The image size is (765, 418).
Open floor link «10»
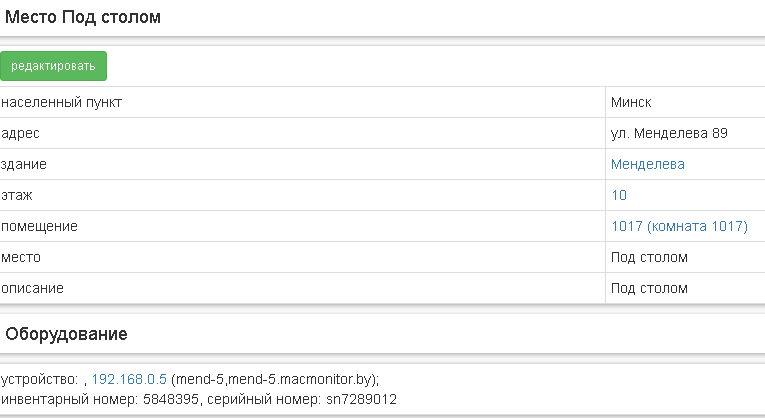tap(619, 195)
